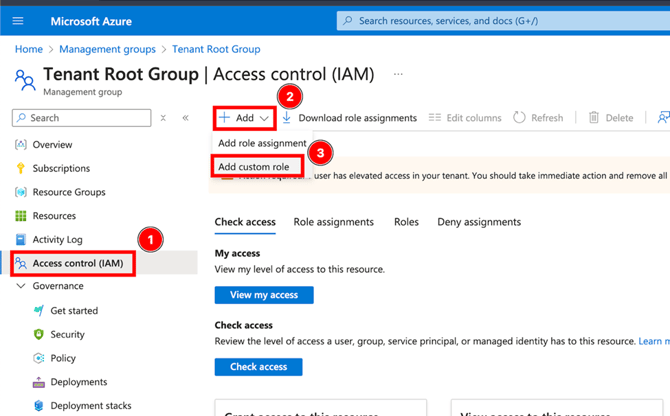The height and width of the screenshot is (416, 670).
Task: Click the top search resources field
Action: 500,21
